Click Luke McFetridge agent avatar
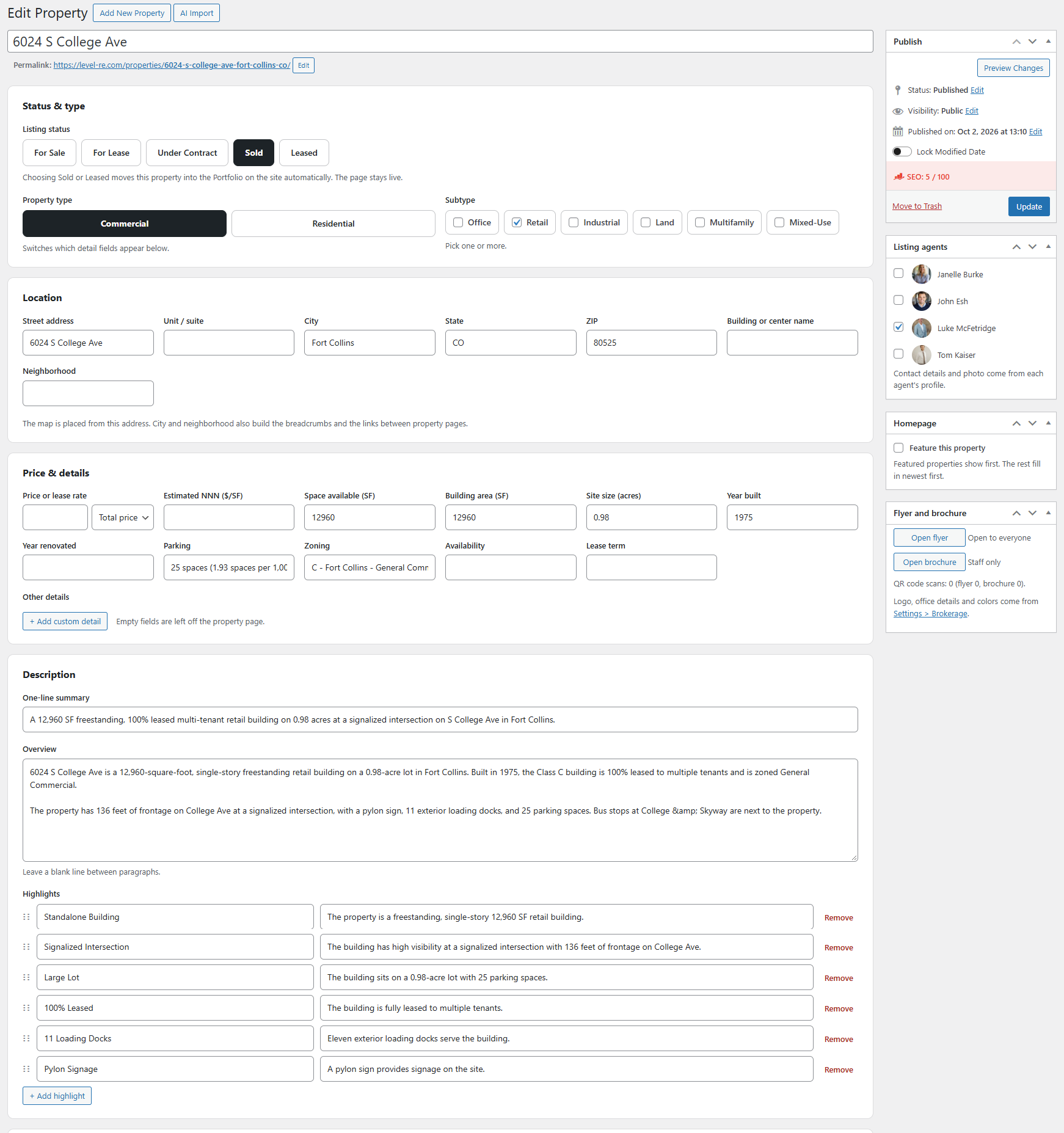1064x1133 pixels. pos(921,328)
